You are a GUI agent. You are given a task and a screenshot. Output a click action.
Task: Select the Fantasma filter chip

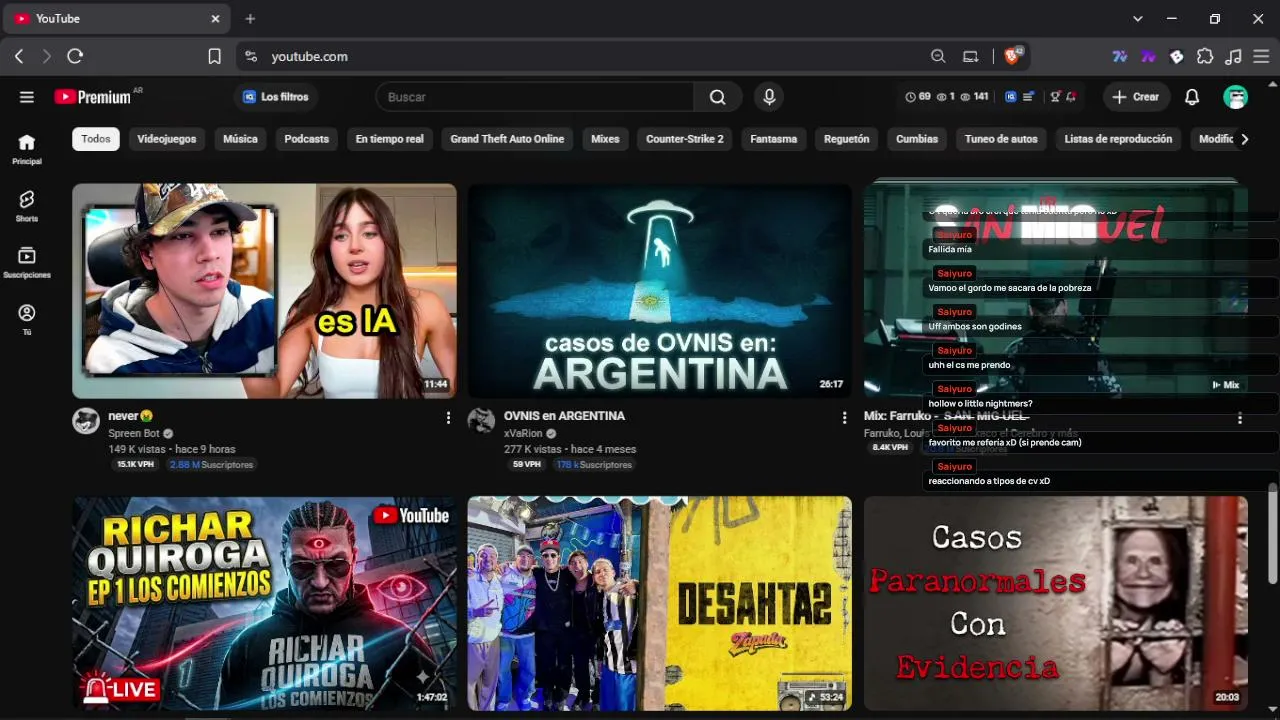(774, 139)
